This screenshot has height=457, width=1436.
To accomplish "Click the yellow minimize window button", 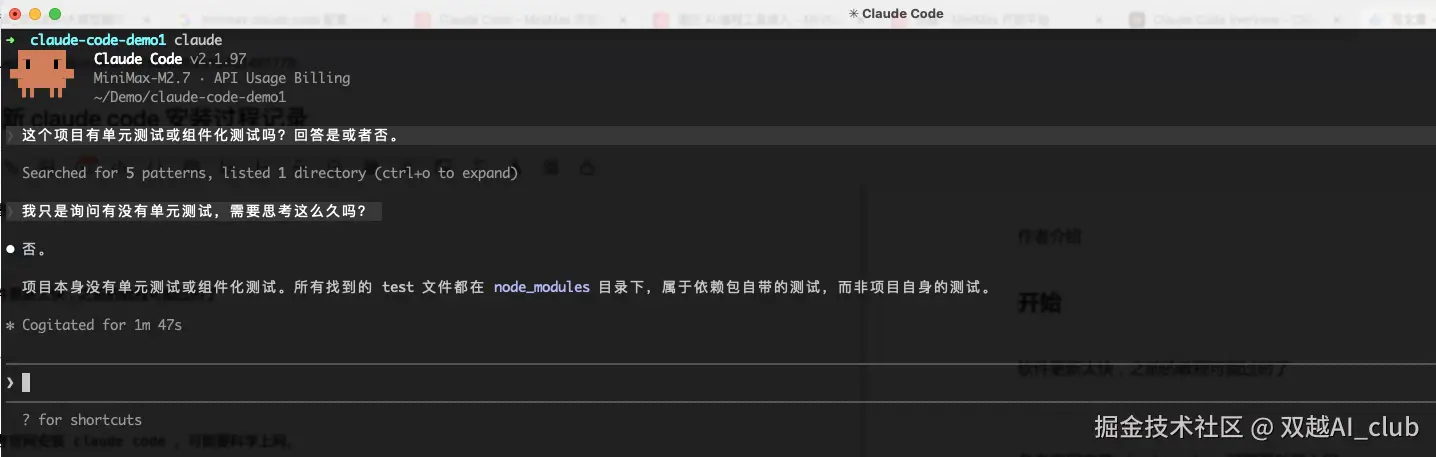I will tap(35, 14).
